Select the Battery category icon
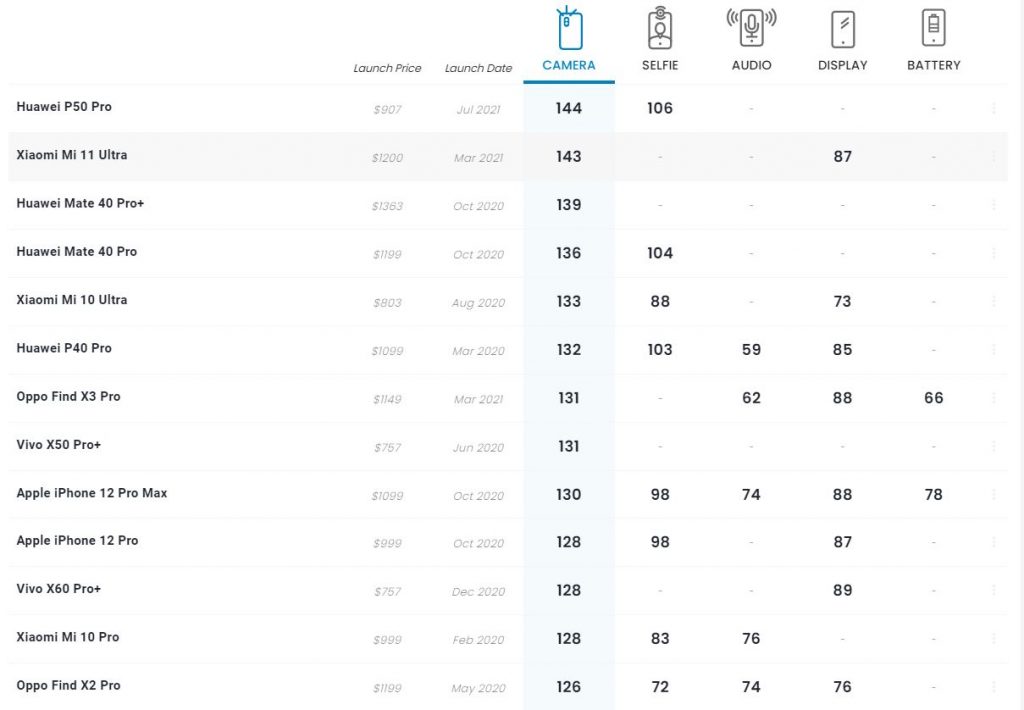Screen dimensions: 1024x710 933,28
